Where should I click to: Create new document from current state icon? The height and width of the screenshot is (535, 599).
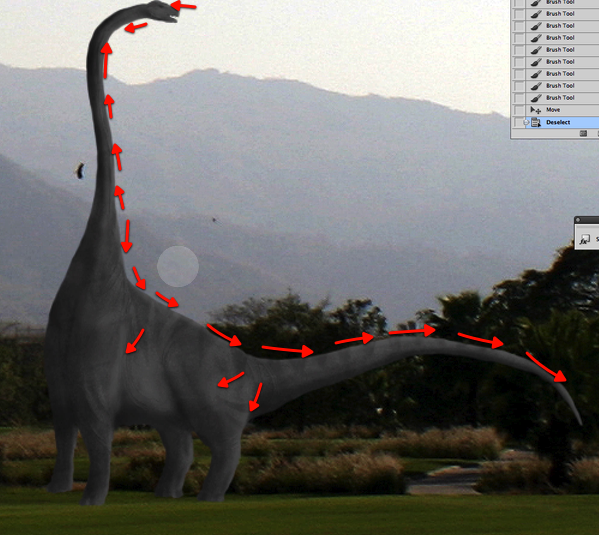point(583,133)
